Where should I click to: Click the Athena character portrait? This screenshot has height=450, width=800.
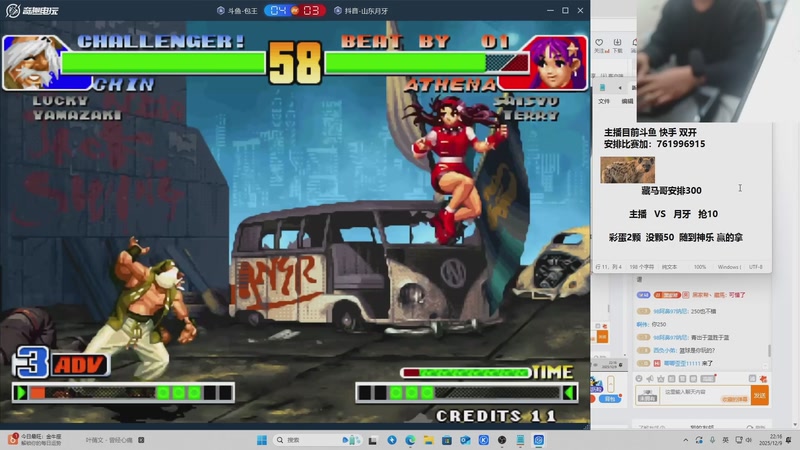tap(557, 62)
